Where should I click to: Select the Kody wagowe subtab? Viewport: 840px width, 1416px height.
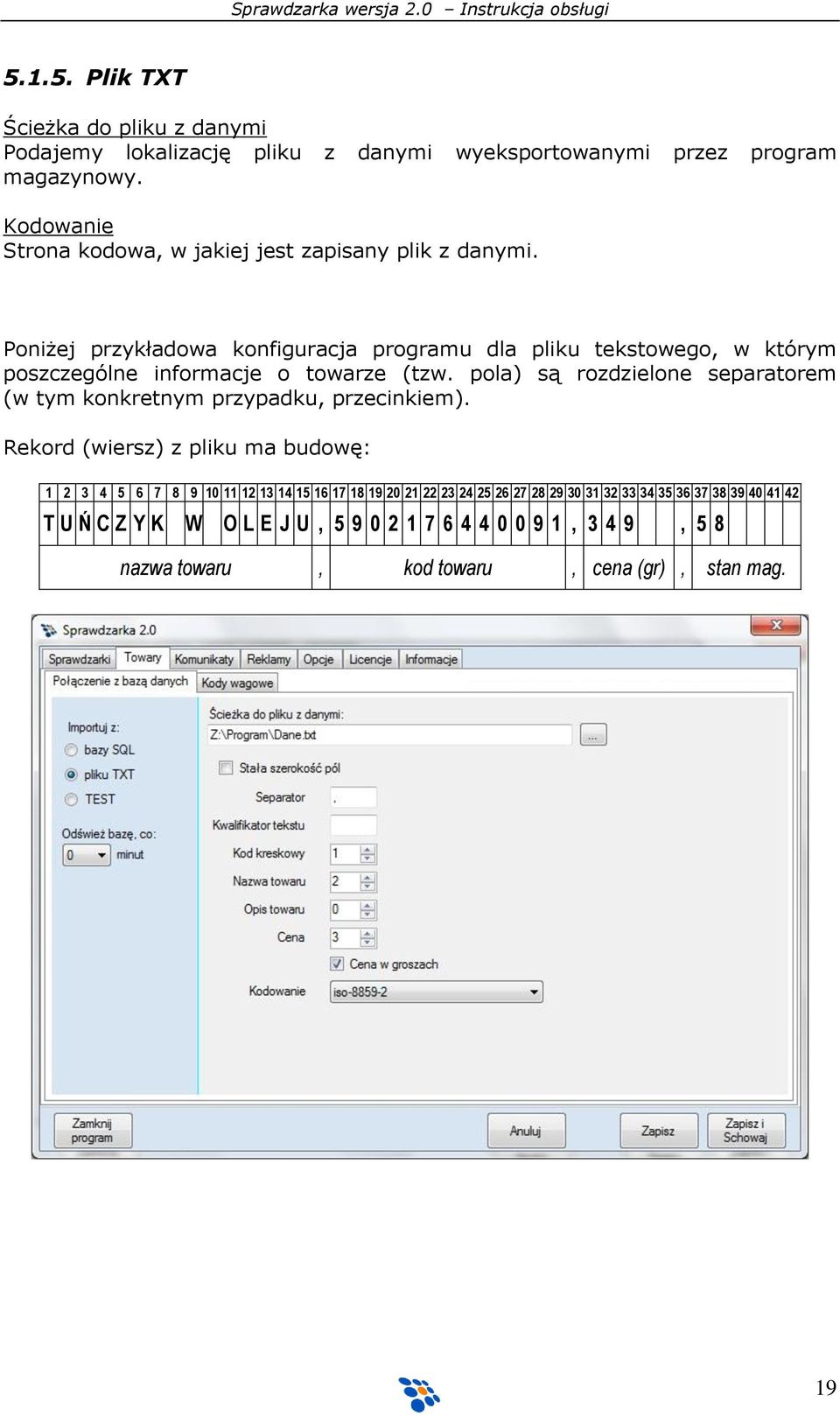237,683
